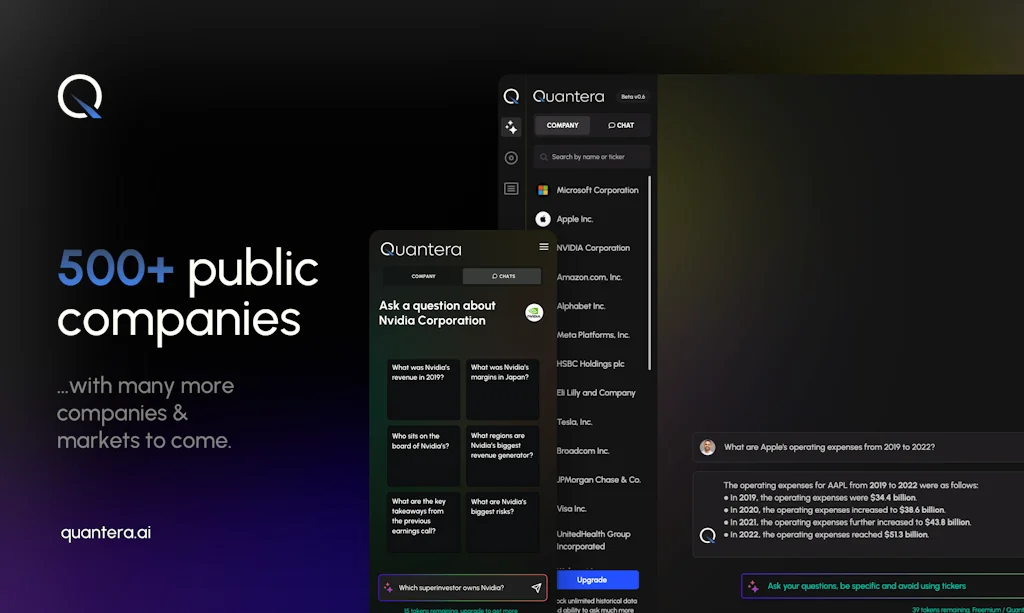Viewport: 1024px width, 613px height.
Task: Expand the Tesla, Inc. company entry
Action: click(575, 421)
